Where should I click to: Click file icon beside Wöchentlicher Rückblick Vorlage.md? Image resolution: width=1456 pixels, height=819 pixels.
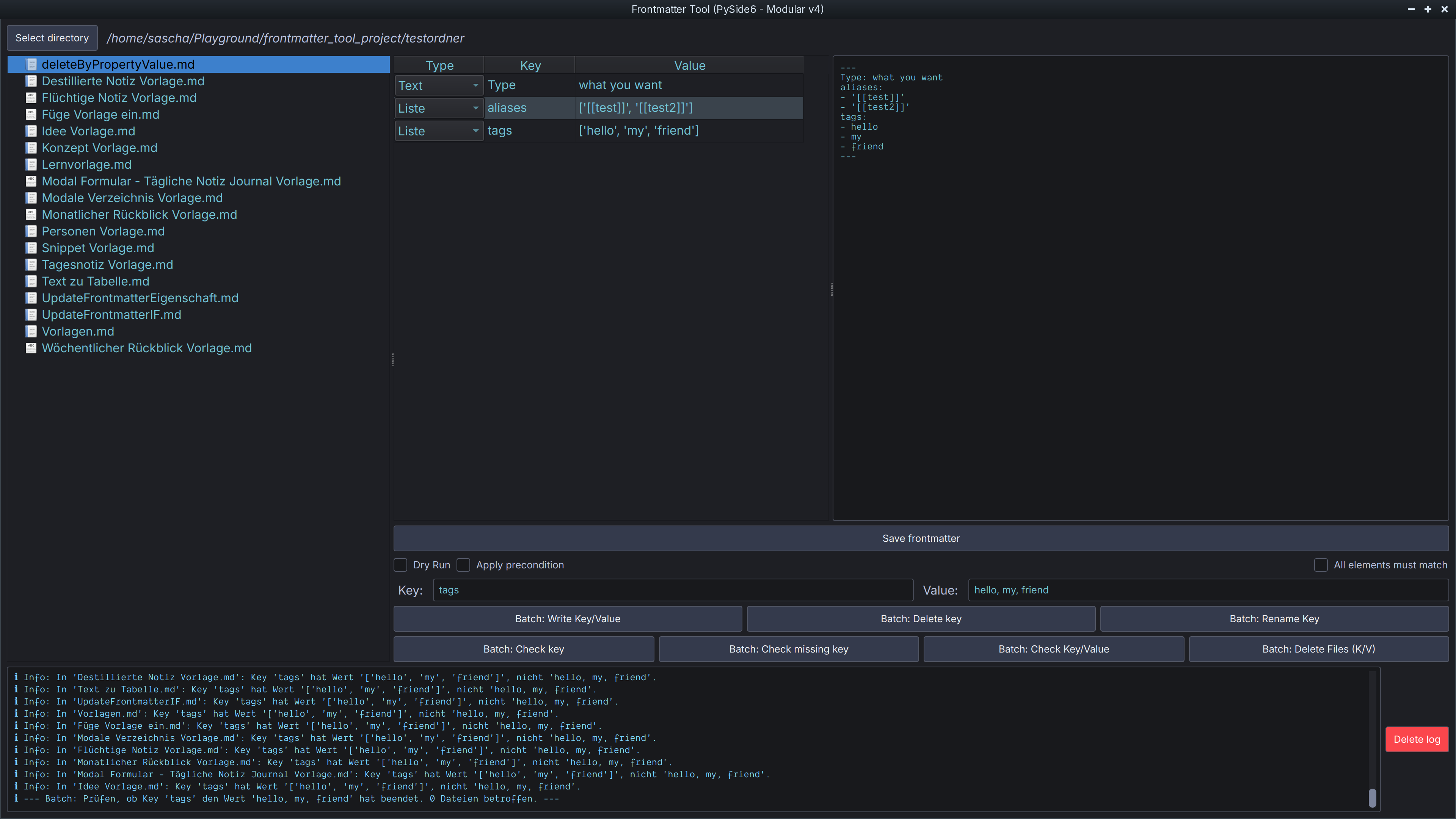point(31,348)
